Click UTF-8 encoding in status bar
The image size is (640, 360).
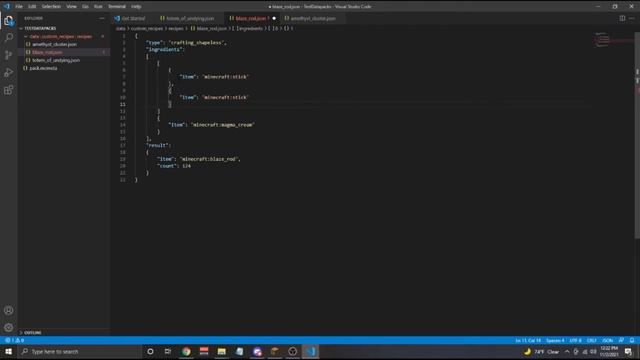pos(576,340)
